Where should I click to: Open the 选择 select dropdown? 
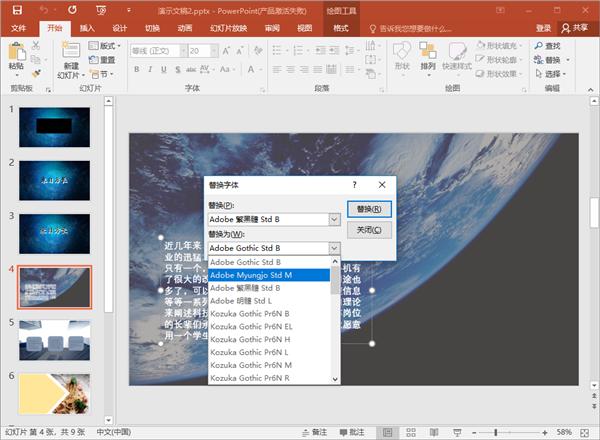tap(551, 73)
